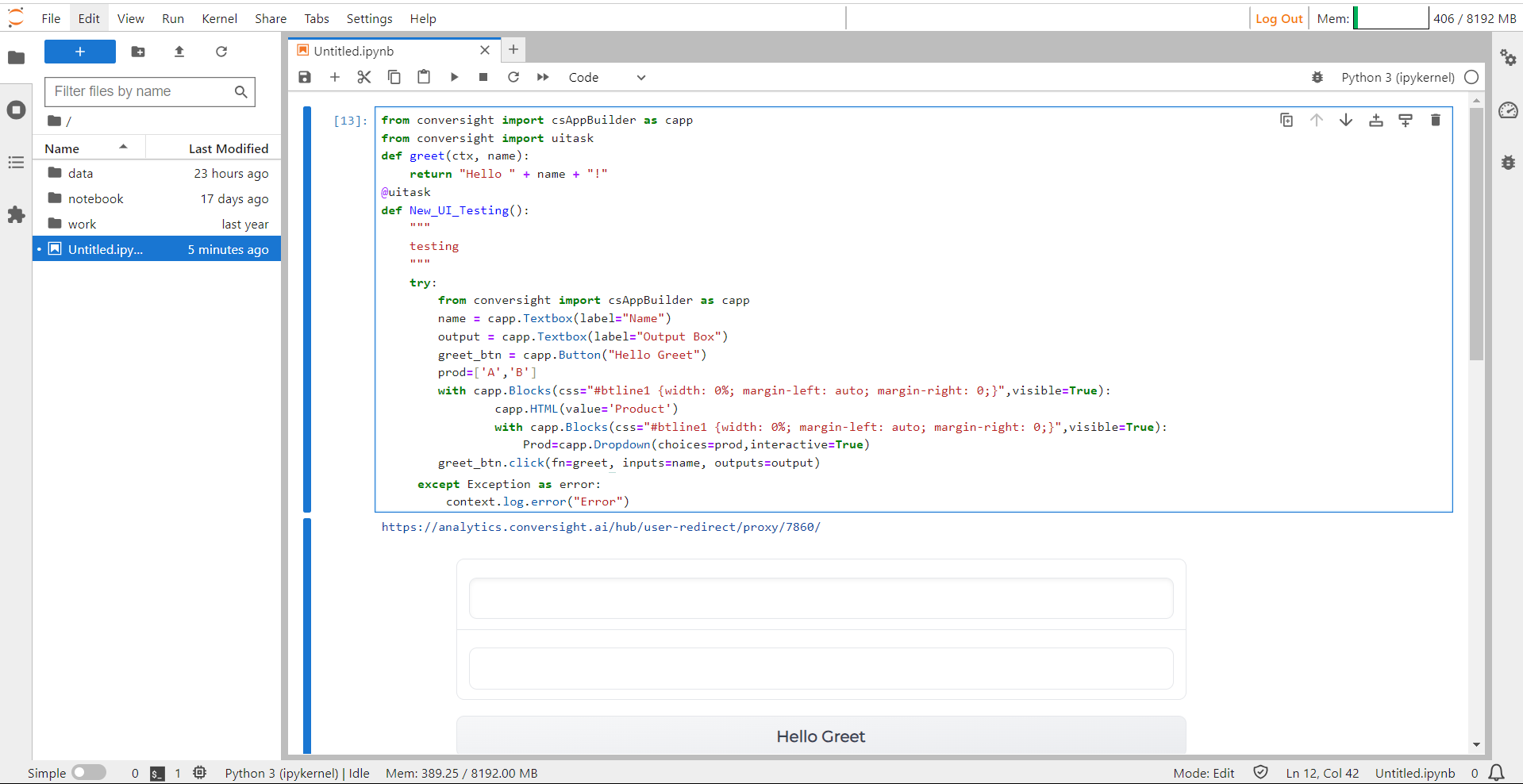This screenshot has width=1523, height=784.
Task: Click the first empty Name textbox in output
Action: (x=821, y=598)
